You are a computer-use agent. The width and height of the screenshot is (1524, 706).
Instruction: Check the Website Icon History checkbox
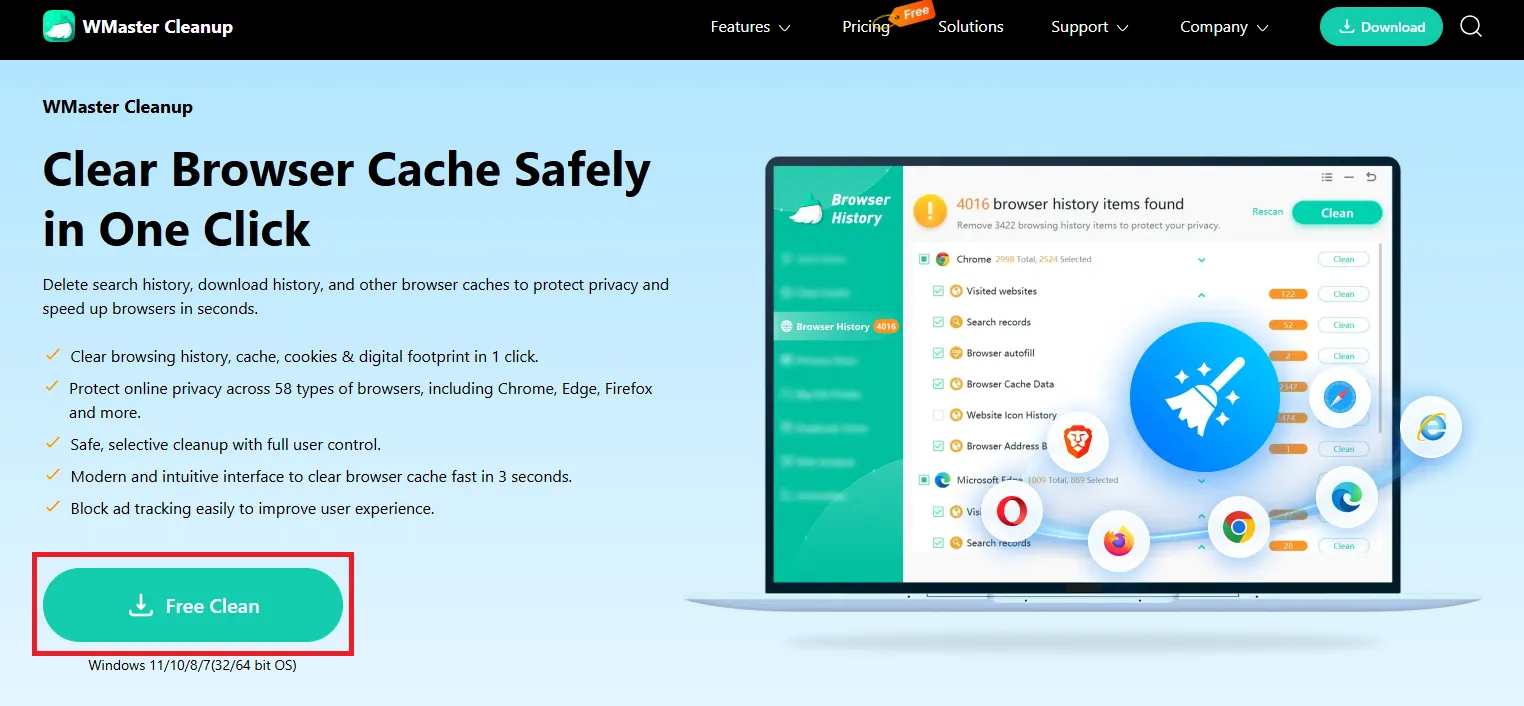click(938, 415)
